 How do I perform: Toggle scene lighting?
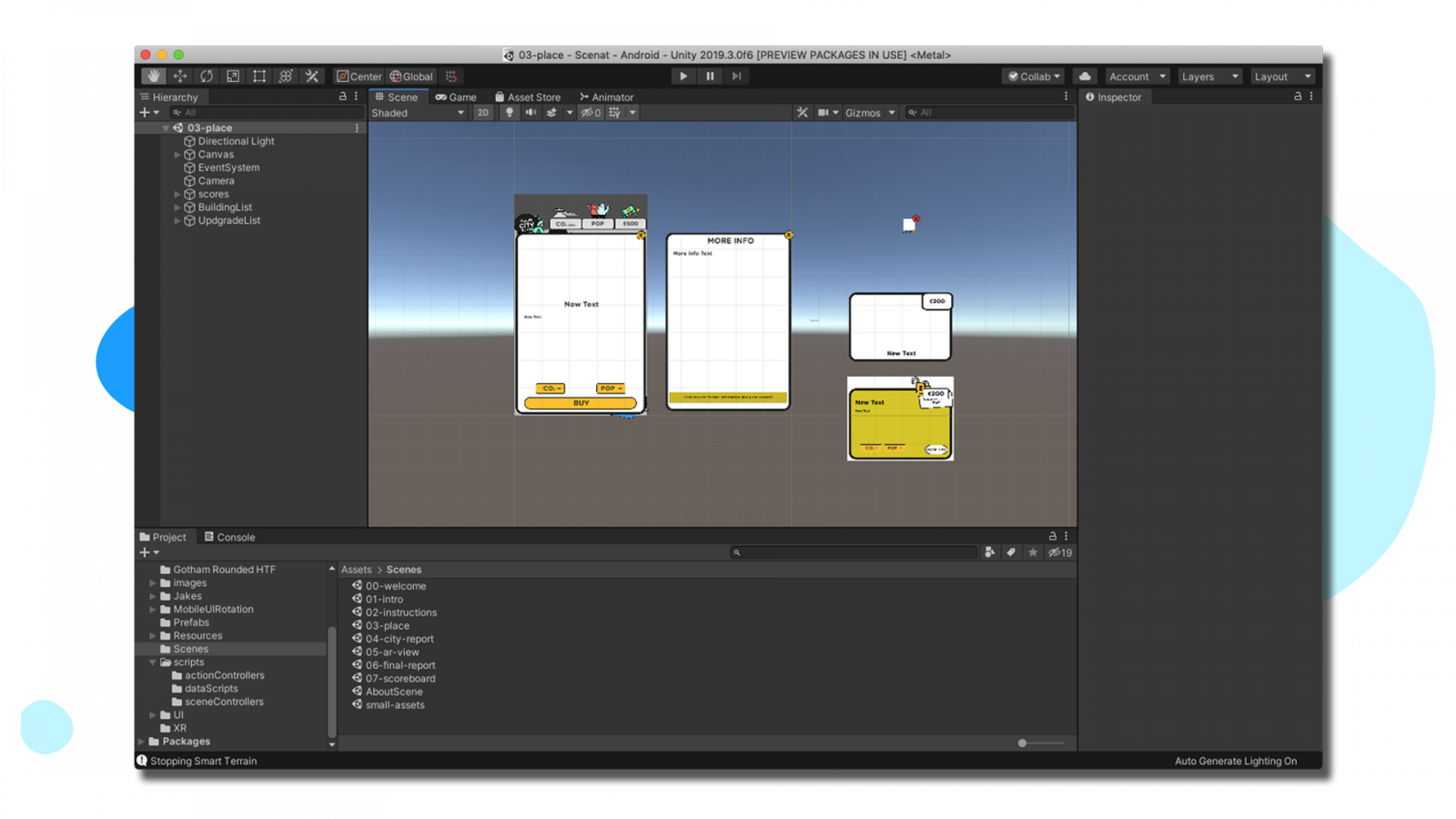510,113
